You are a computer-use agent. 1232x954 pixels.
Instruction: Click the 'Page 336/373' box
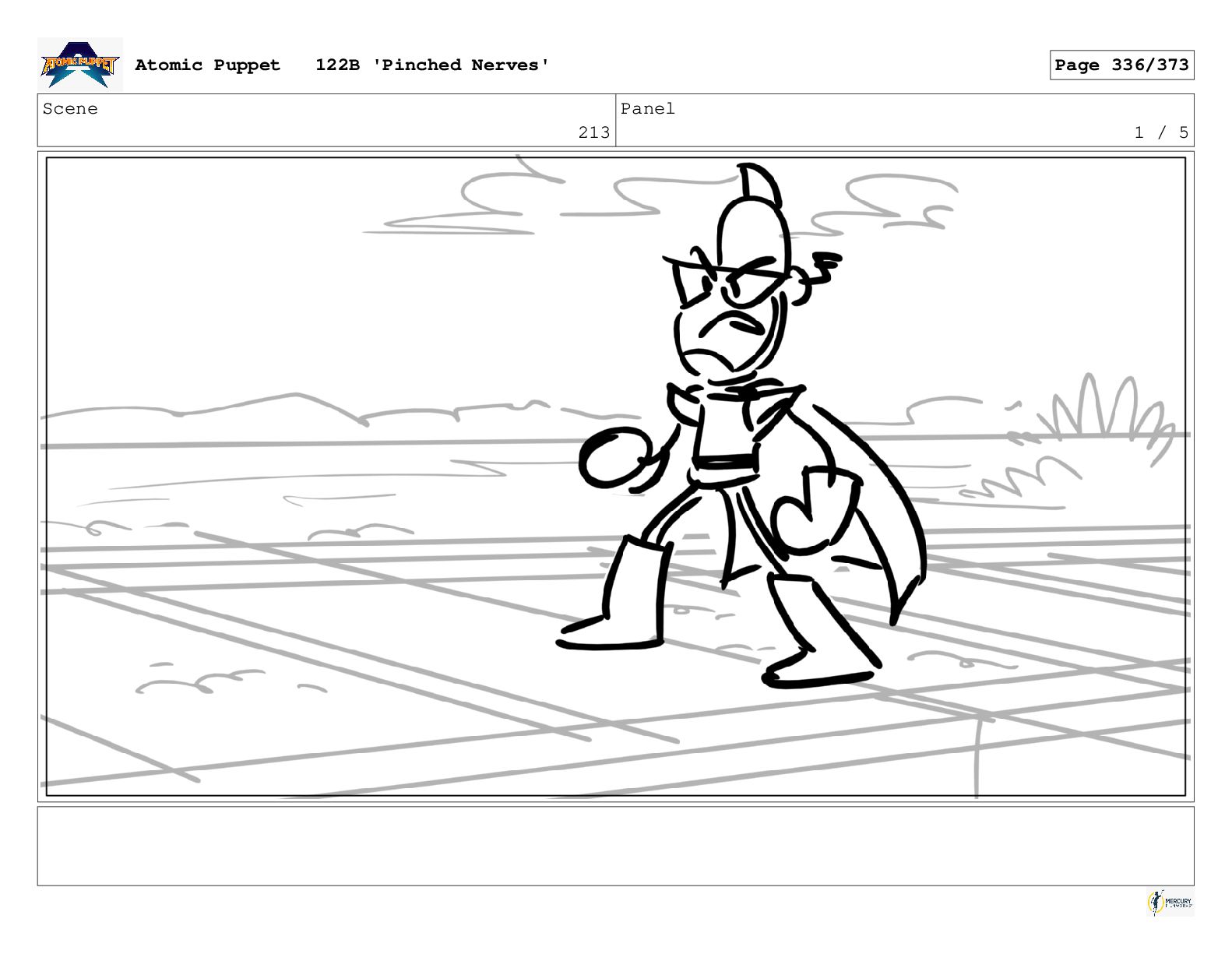coord(1121,65)
